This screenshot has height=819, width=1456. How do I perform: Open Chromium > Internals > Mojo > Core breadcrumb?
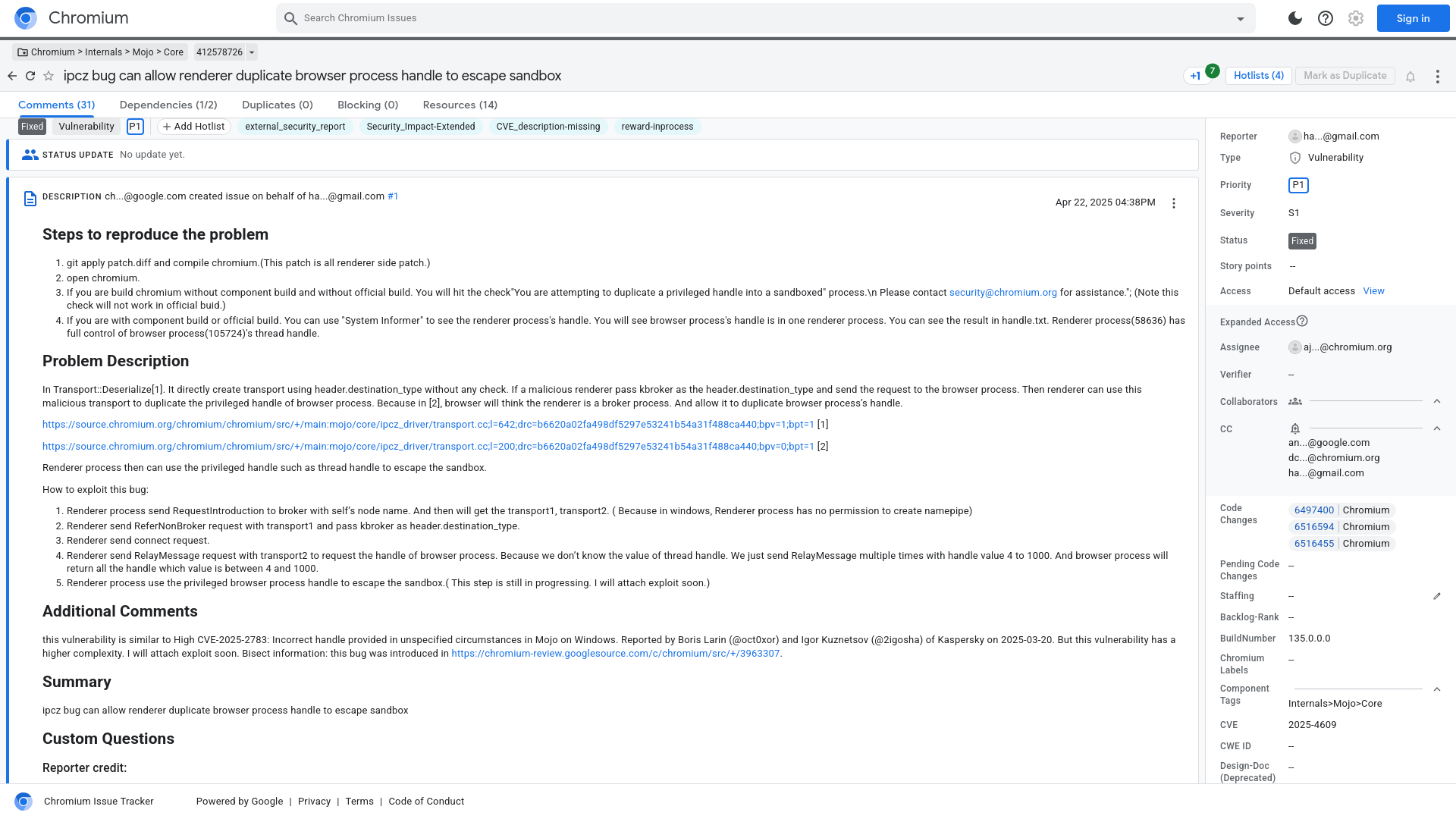100,52
